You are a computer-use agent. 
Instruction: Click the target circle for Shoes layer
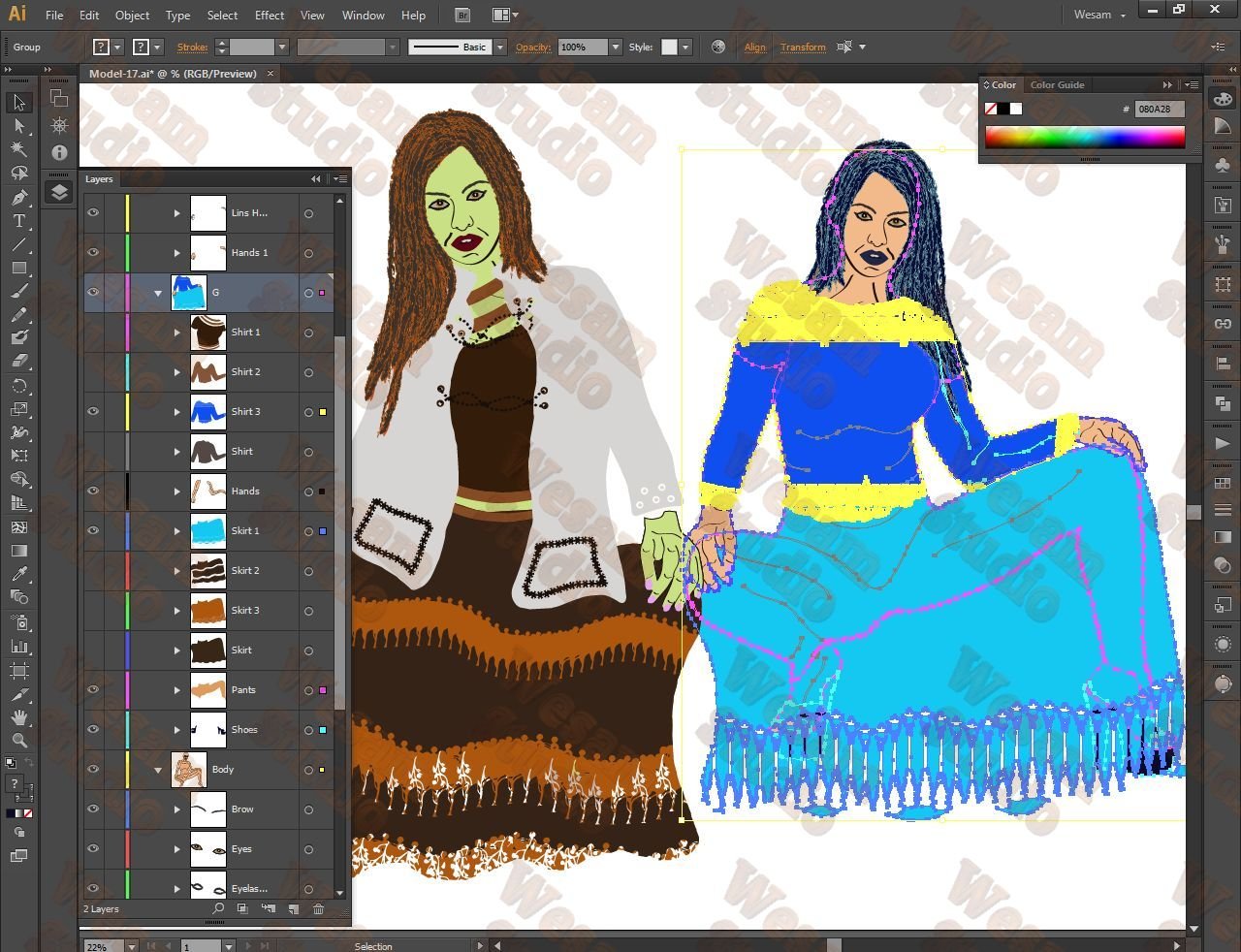(x=308, y=730)
